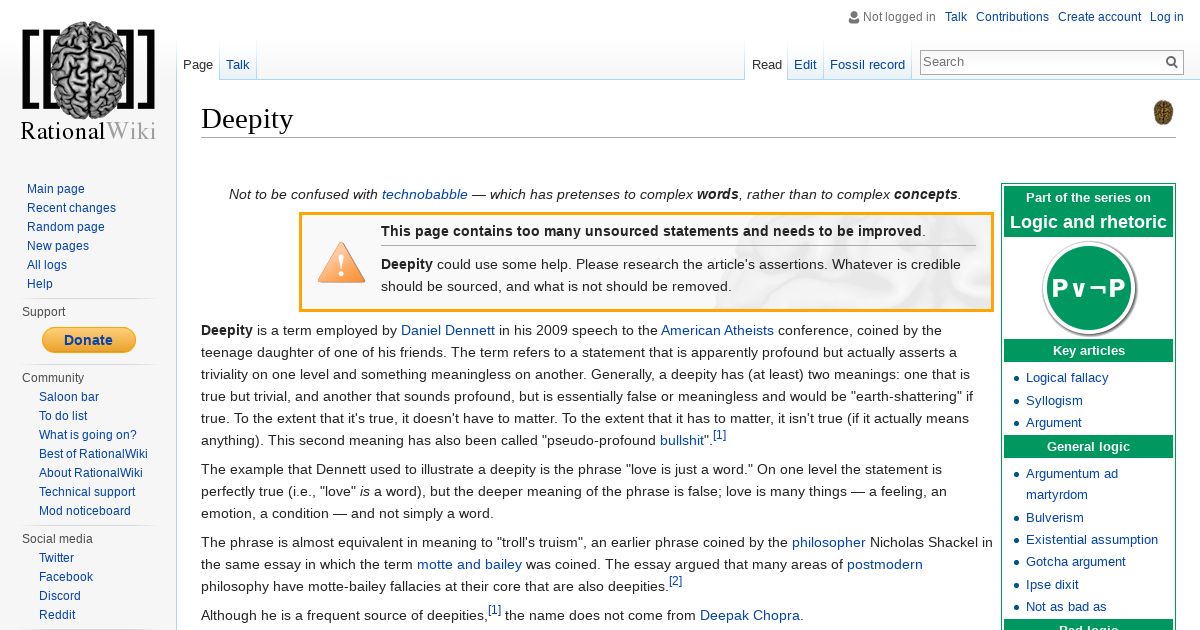The width and height of the screenshot is (1200, 630).
Task: Open Argumentum ad martyrdom article
Action: coord(1072,484)
